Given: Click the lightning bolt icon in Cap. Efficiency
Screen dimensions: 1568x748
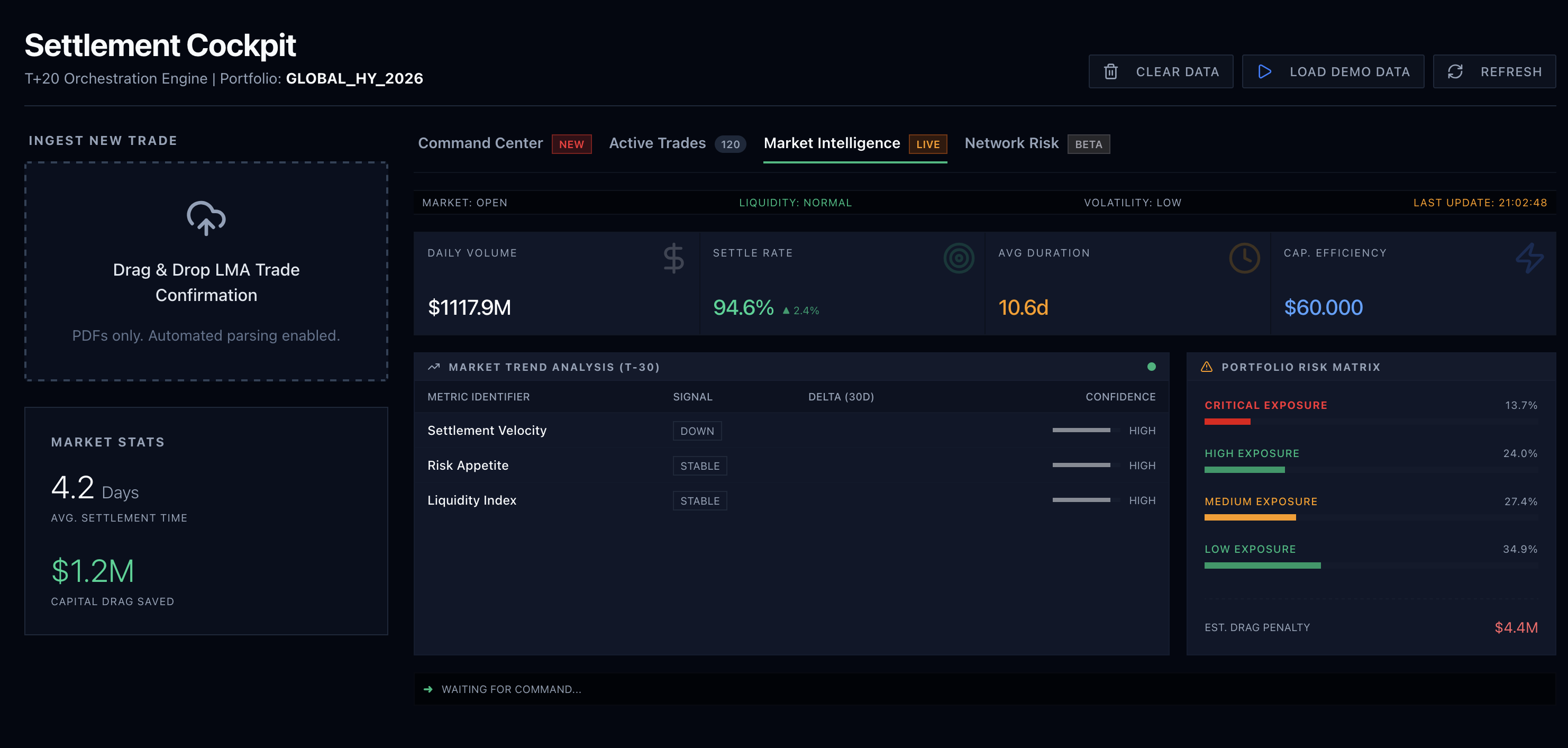Looking at the screenshot, I should pos(1529,258).
